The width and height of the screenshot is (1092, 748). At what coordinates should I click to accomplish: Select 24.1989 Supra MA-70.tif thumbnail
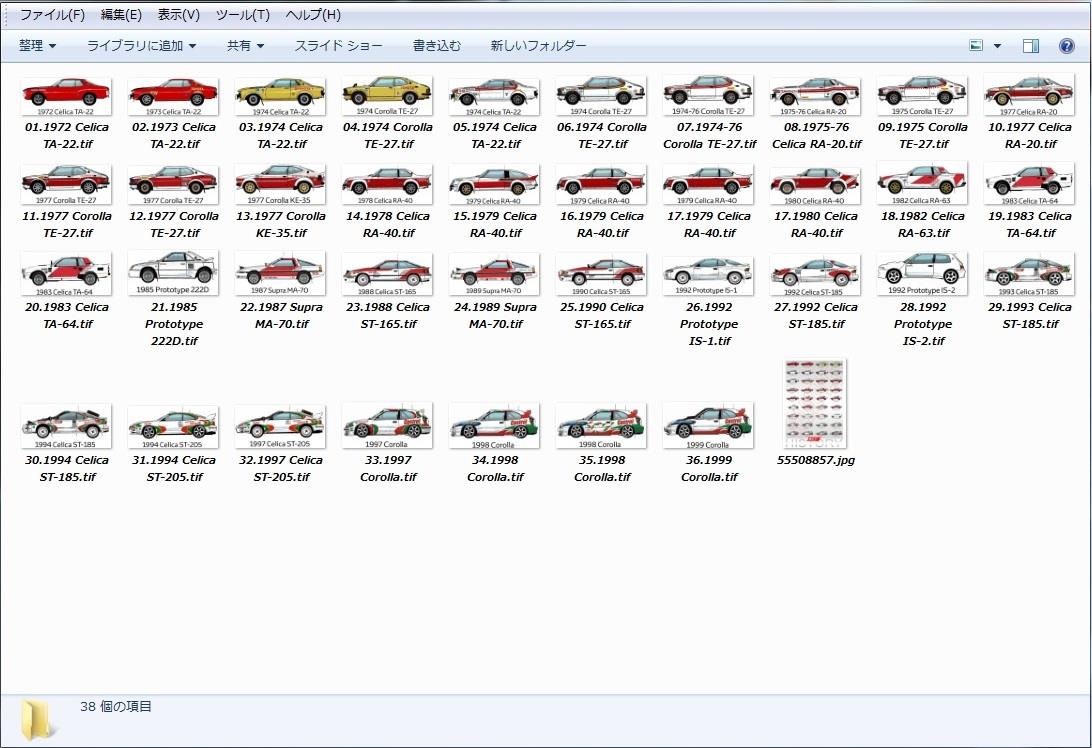click(x=494, y=274)
